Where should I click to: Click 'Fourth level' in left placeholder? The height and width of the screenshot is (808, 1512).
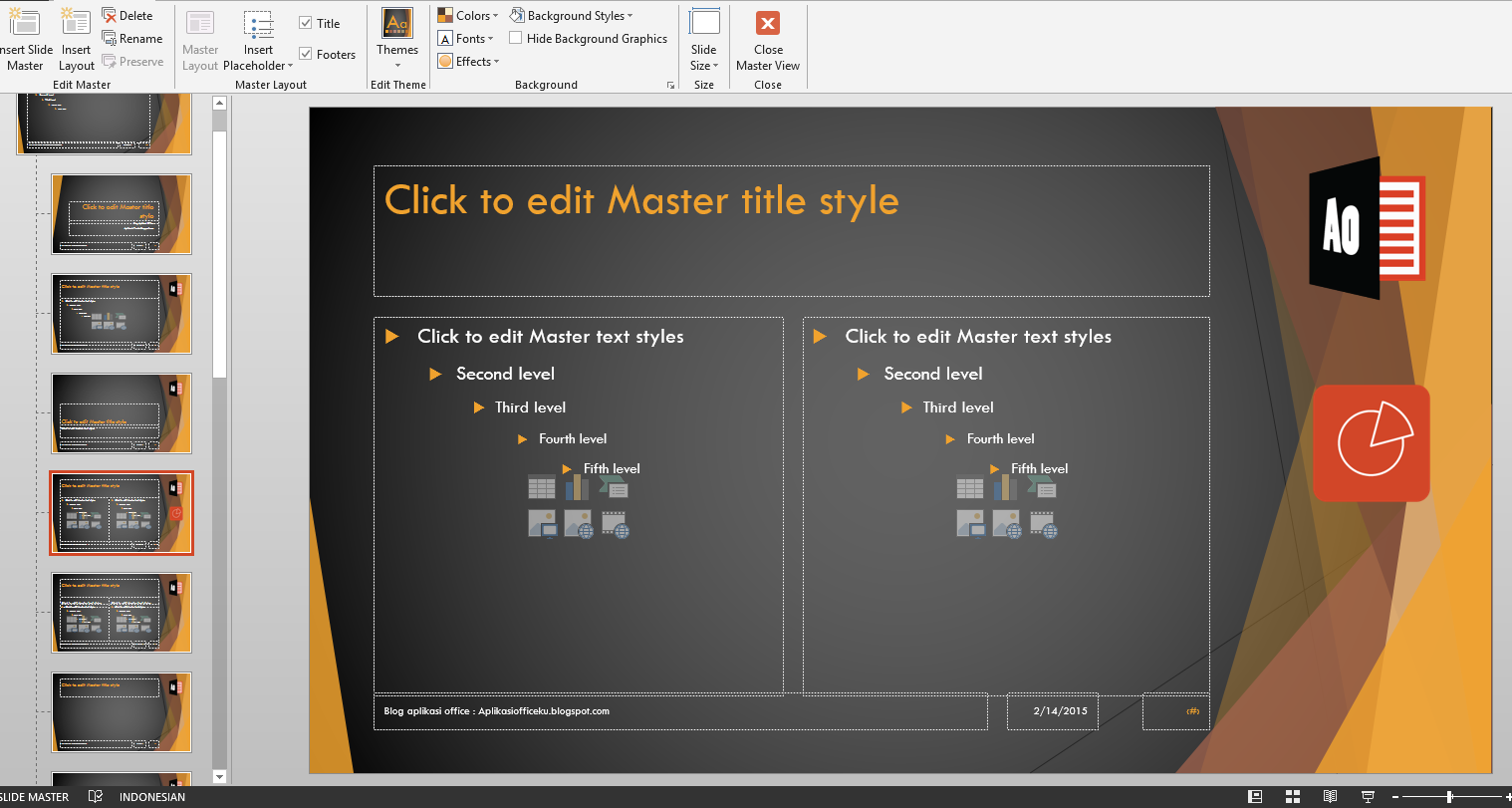point(573,438)
